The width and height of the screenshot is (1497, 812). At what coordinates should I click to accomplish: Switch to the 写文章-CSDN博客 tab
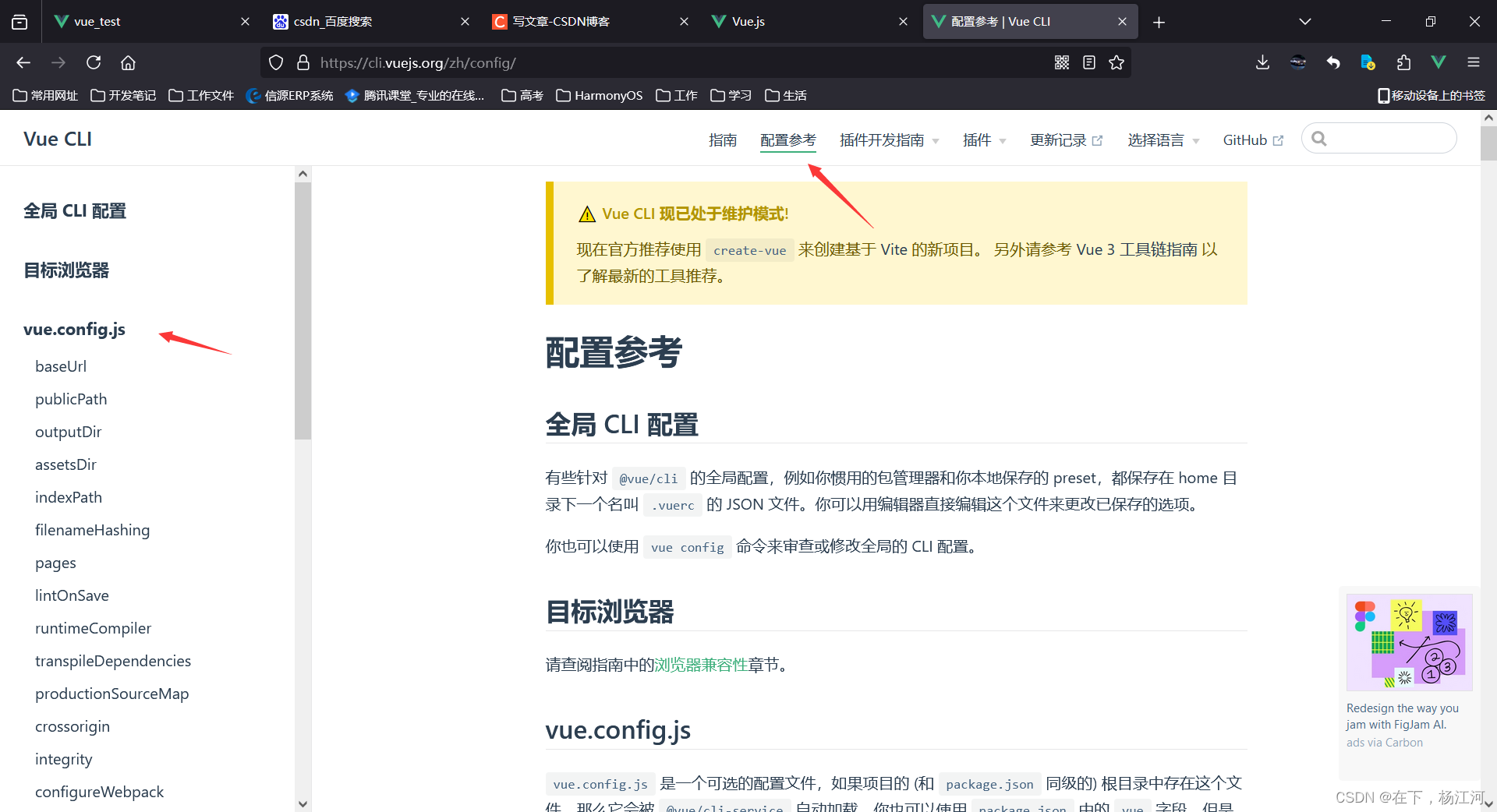[591, 22]
